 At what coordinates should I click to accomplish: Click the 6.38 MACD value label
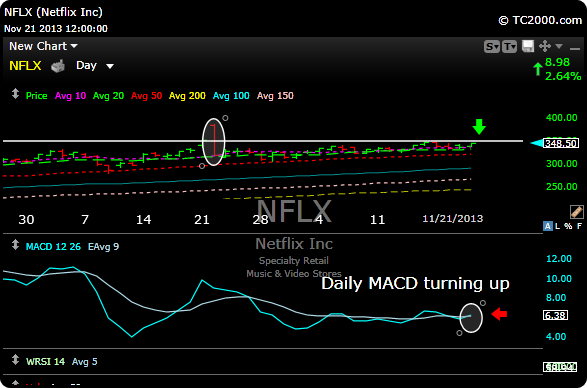[x=555, y=315]
